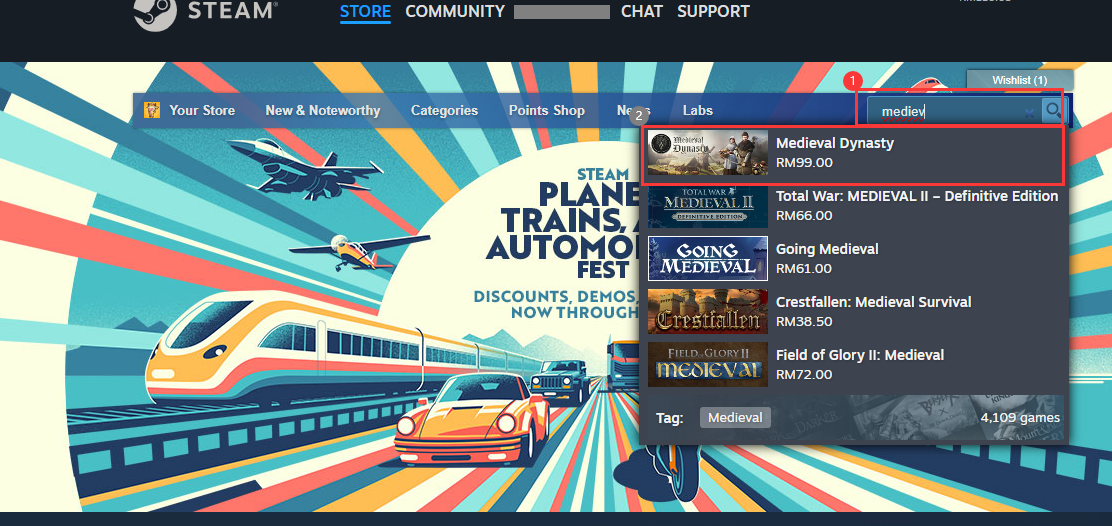Click the Total War Medieval II thumbnail

point(708,206)
